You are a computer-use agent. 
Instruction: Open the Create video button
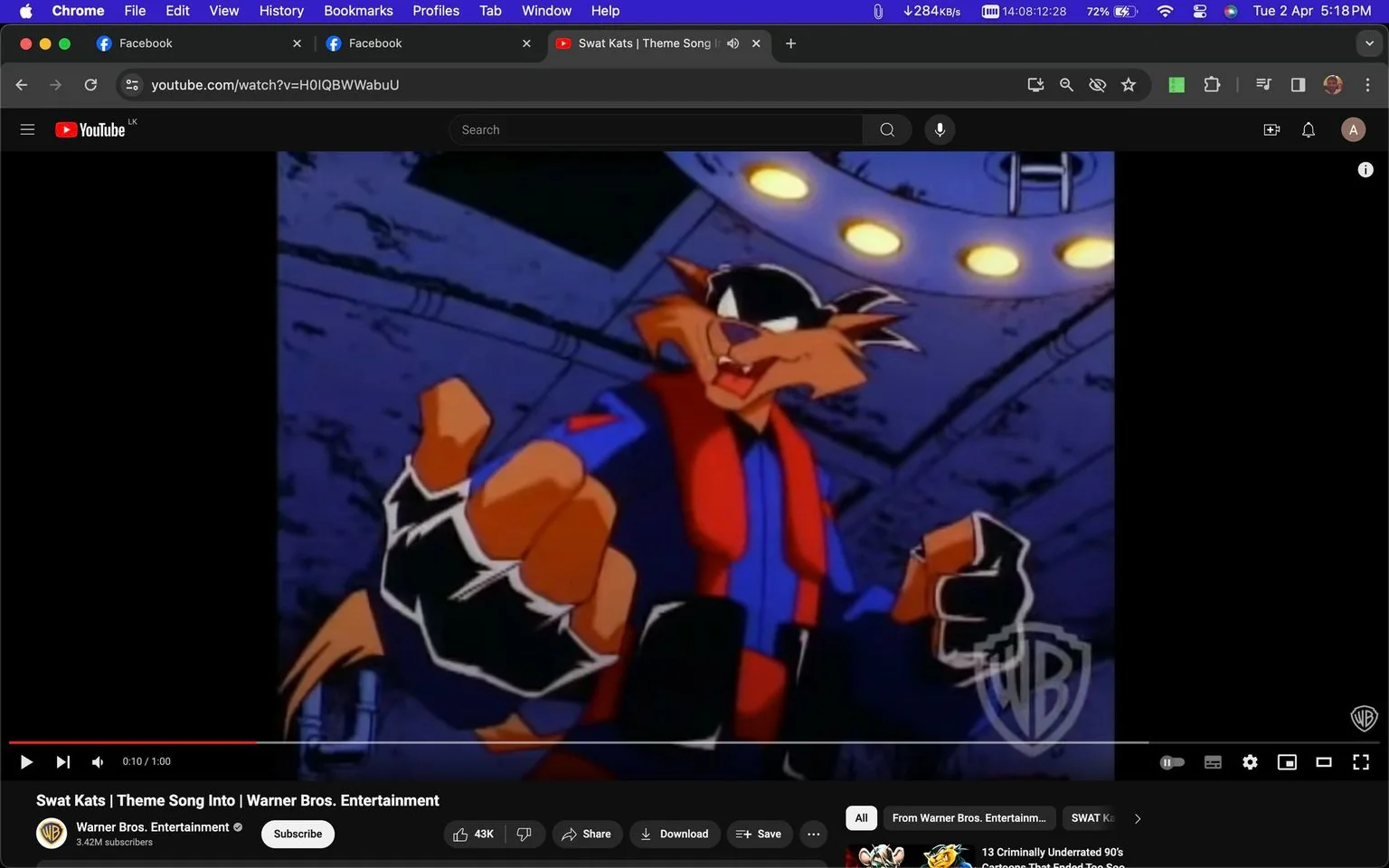1271,129
